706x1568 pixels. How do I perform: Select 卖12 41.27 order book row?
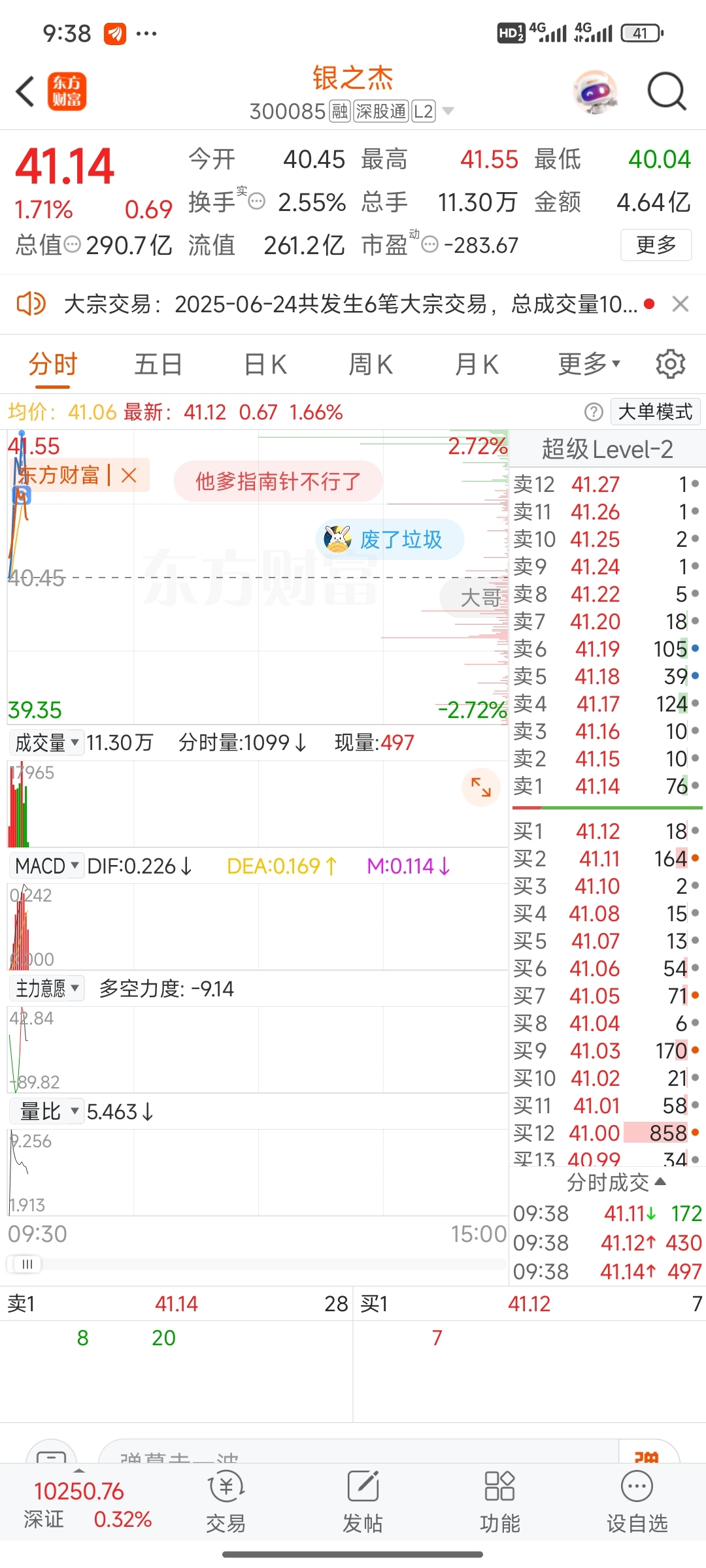pyautogui.click(x=607, y=484)
